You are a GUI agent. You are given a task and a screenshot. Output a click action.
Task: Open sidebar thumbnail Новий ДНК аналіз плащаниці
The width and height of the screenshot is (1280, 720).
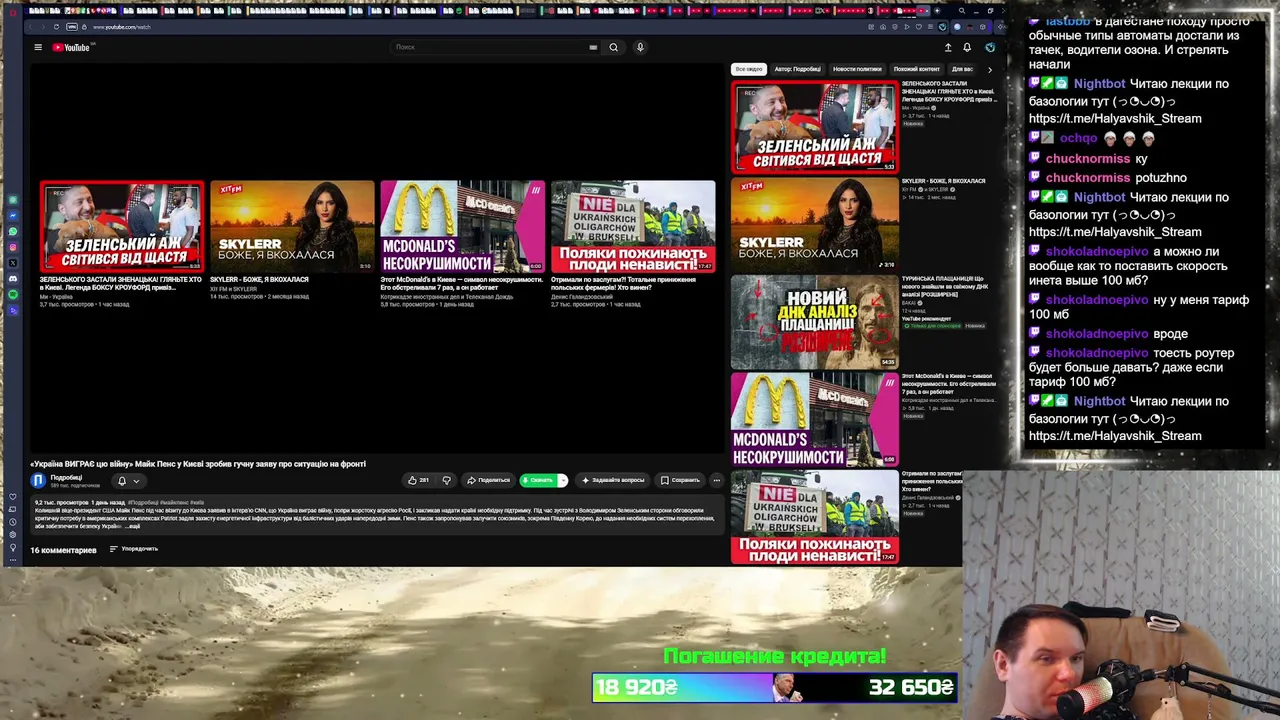[x=815, y=322]
